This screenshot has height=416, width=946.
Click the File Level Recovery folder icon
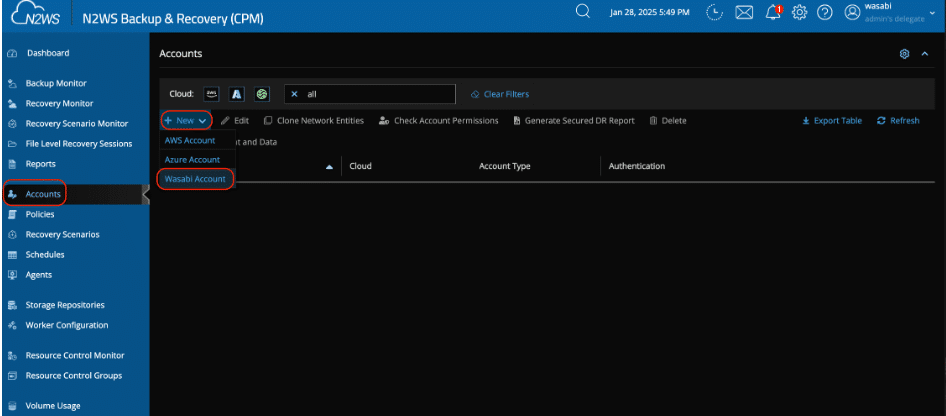coord(11,144)
